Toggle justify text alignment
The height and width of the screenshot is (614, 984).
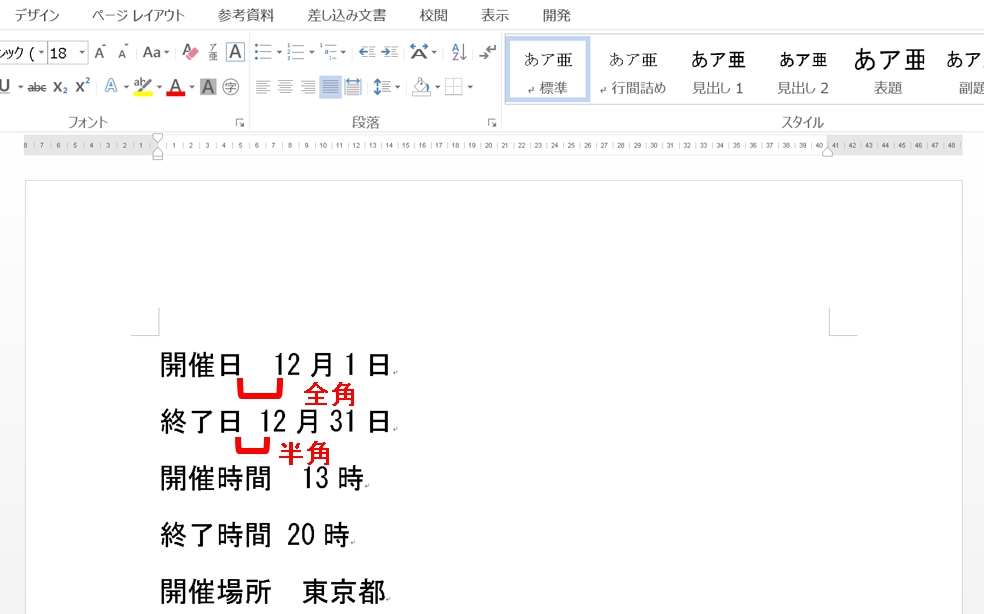coord(330,87)
